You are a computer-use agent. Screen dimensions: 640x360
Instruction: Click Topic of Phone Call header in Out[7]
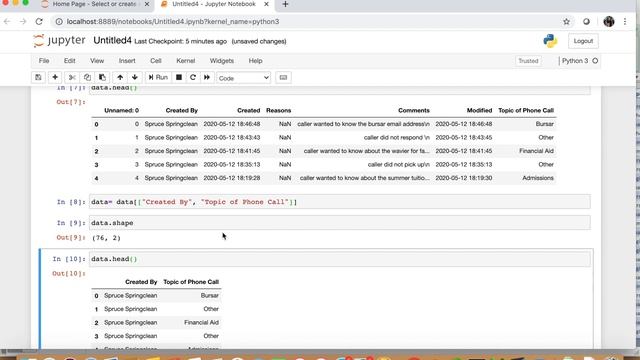526,110
